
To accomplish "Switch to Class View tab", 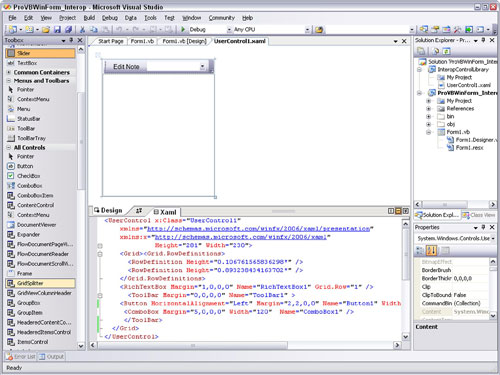I will click(x=479, y=215).
